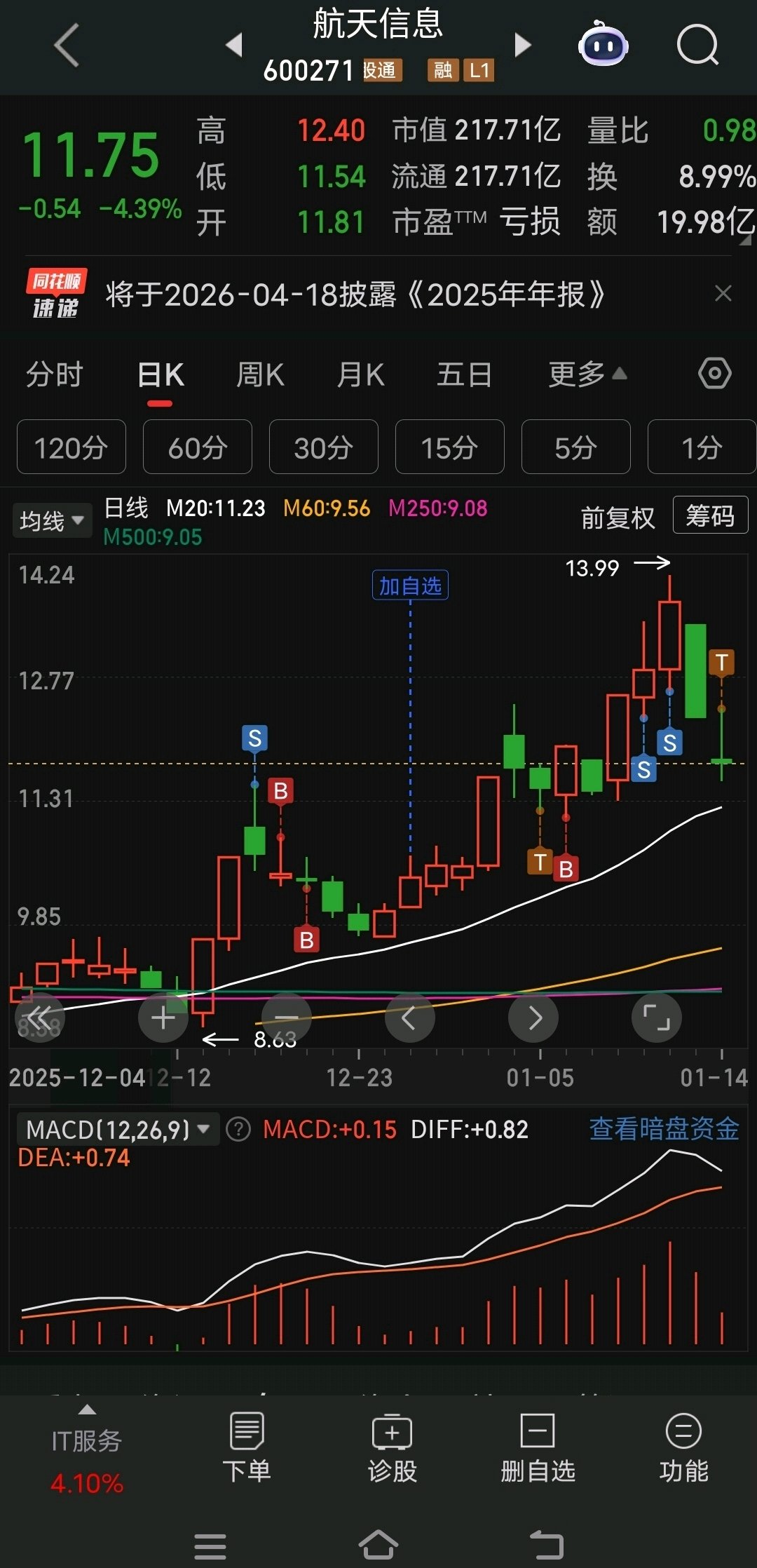Move chart left with left chevron button
757x1568 pixels.
[409, 1017]
